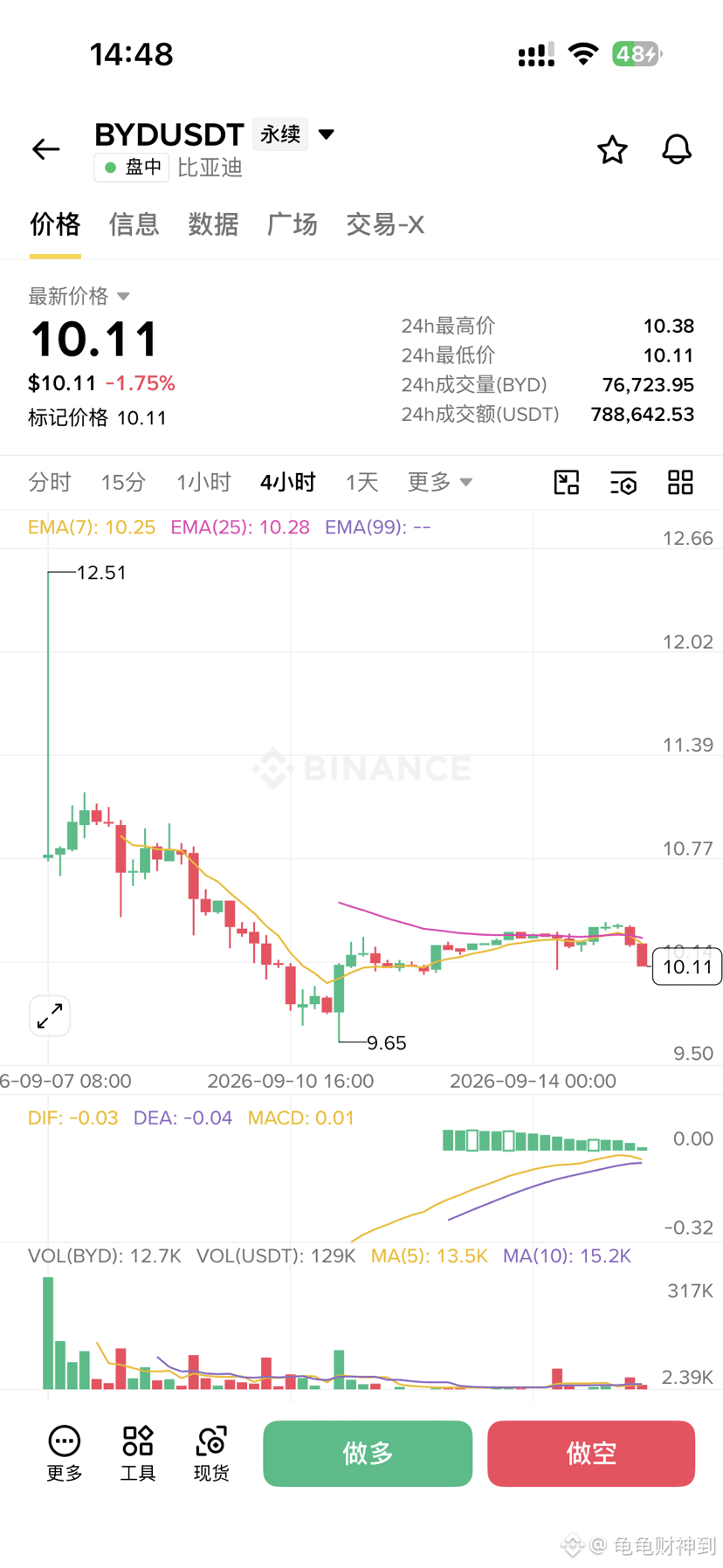This screenshot has height=1568, width=723.
Task: Open chart drawing tools icon
Action: [567, 482]
